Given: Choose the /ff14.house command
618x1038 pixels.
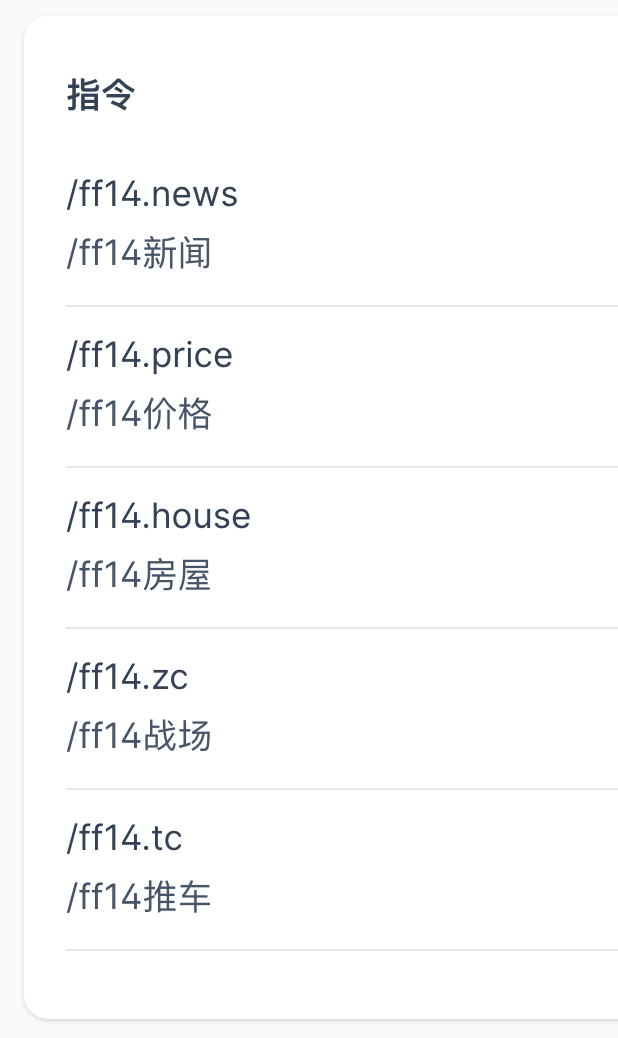Looking at the screenshot, I should click(x=158, y=516).
